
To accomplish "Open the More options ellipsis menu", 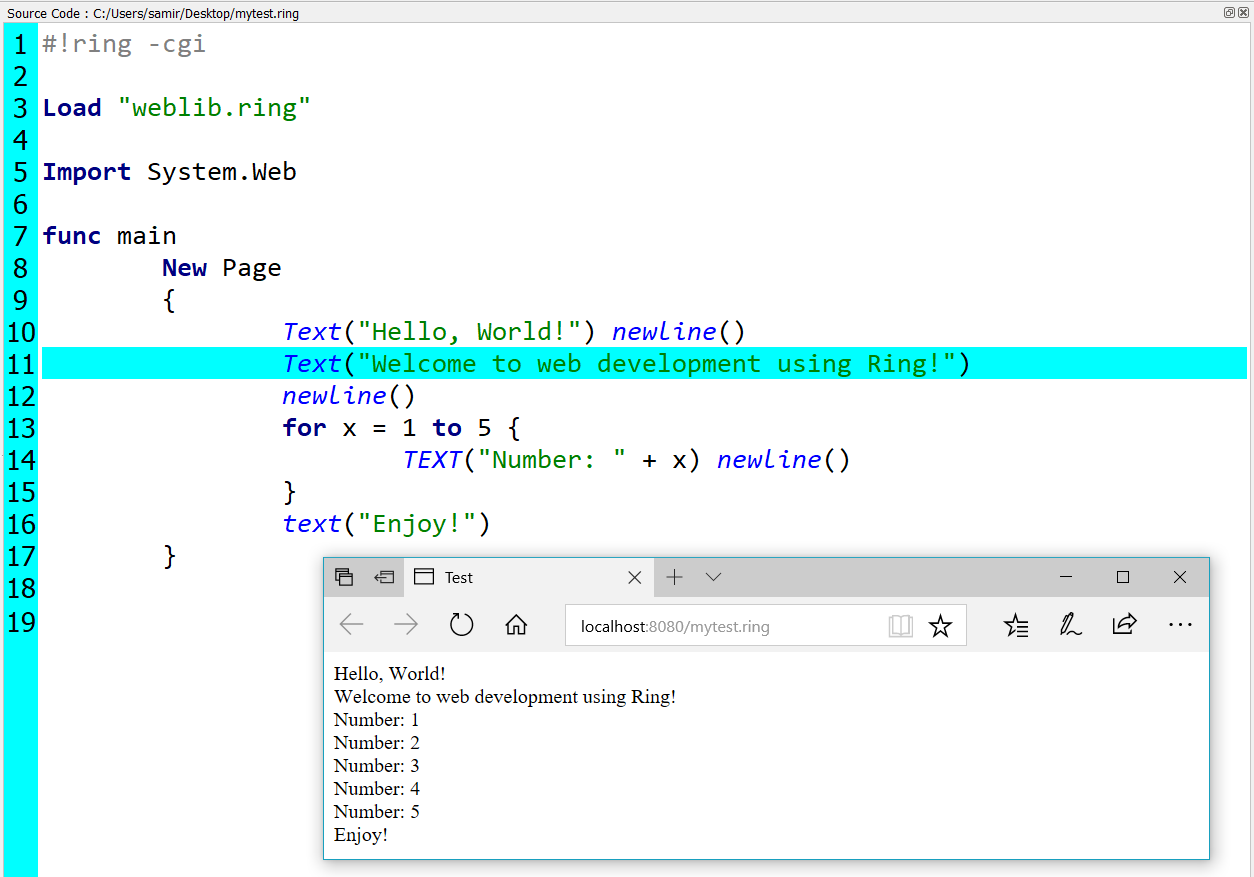I will (x=1180, y=624).
